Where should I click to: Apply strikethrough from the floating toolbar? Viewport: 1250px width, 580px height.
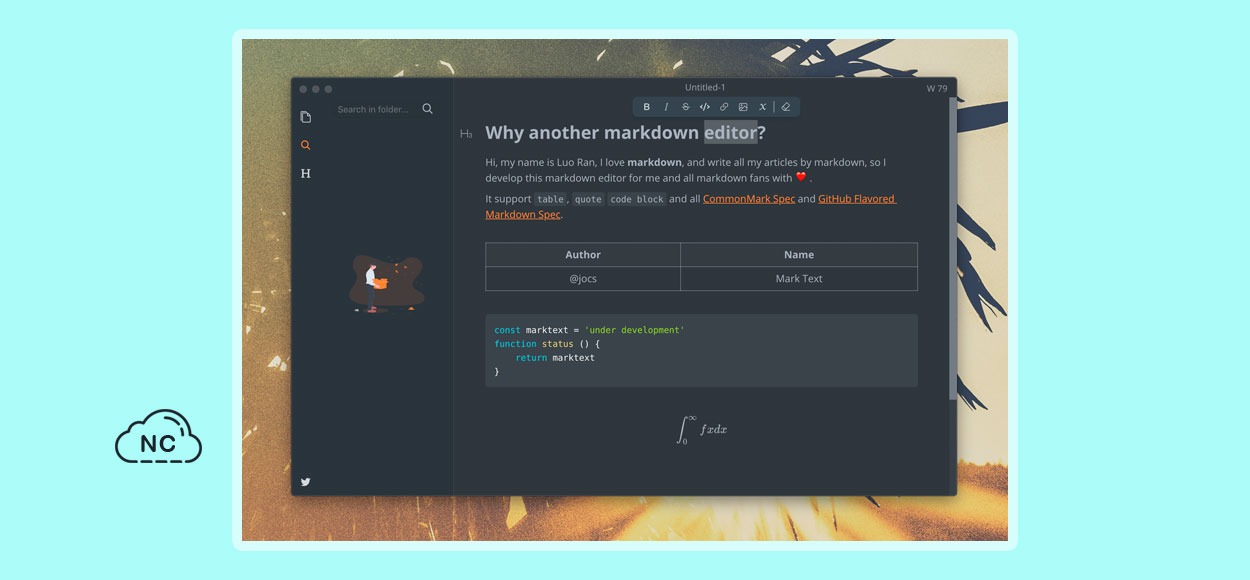point(685,107)
